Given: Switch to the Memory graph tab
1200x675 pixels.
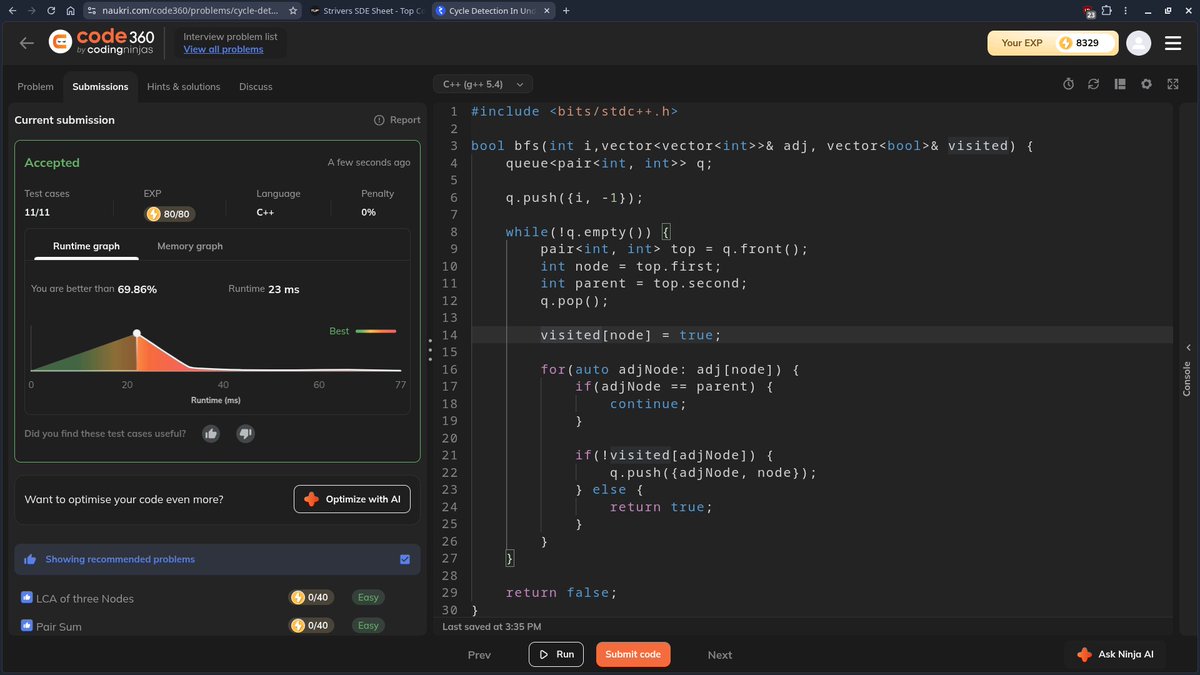Looking at the screenshot, I should click(190, 246).
